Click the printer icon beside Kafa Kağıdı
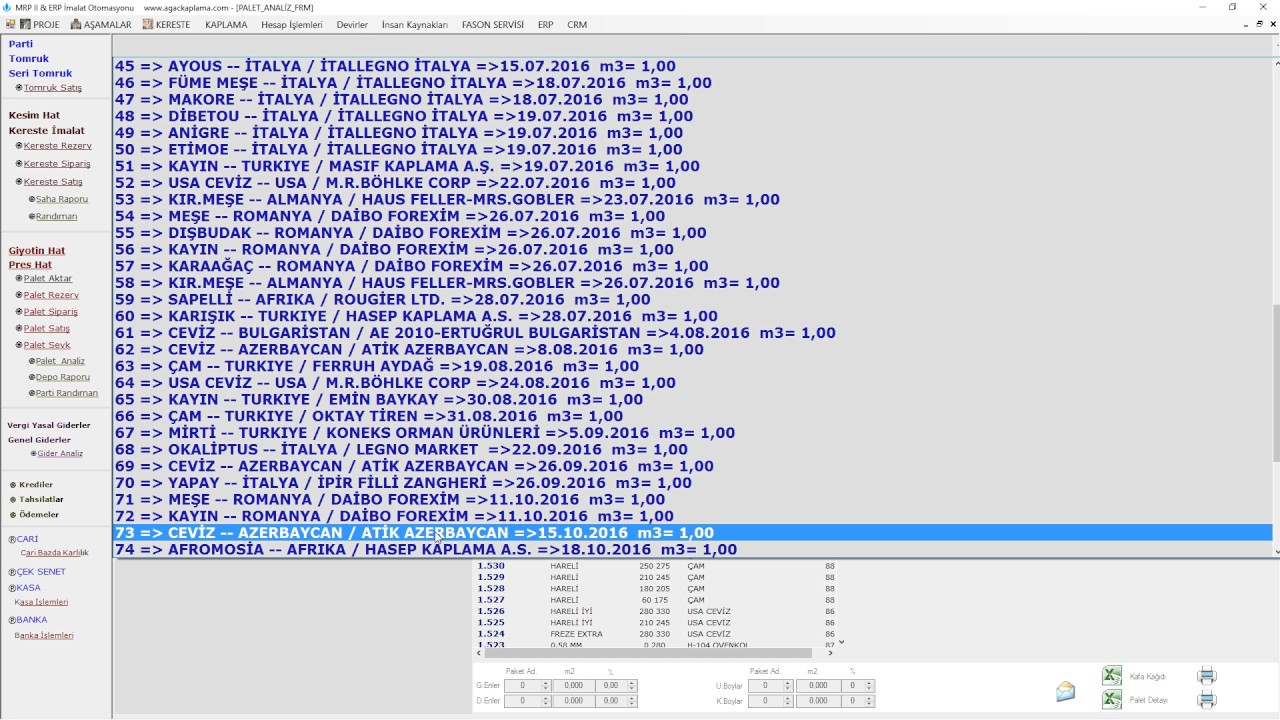 click(1207, 676)
